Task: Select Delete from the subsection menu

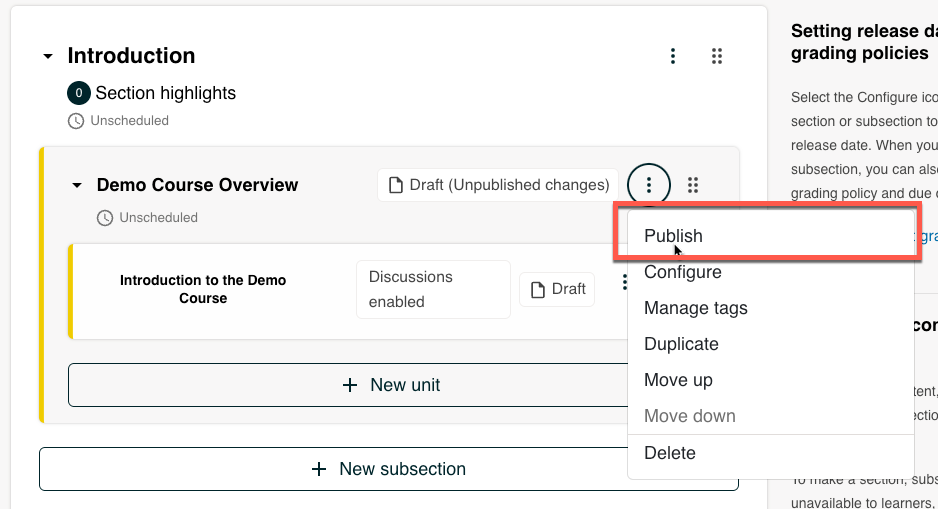Action: 669,453
